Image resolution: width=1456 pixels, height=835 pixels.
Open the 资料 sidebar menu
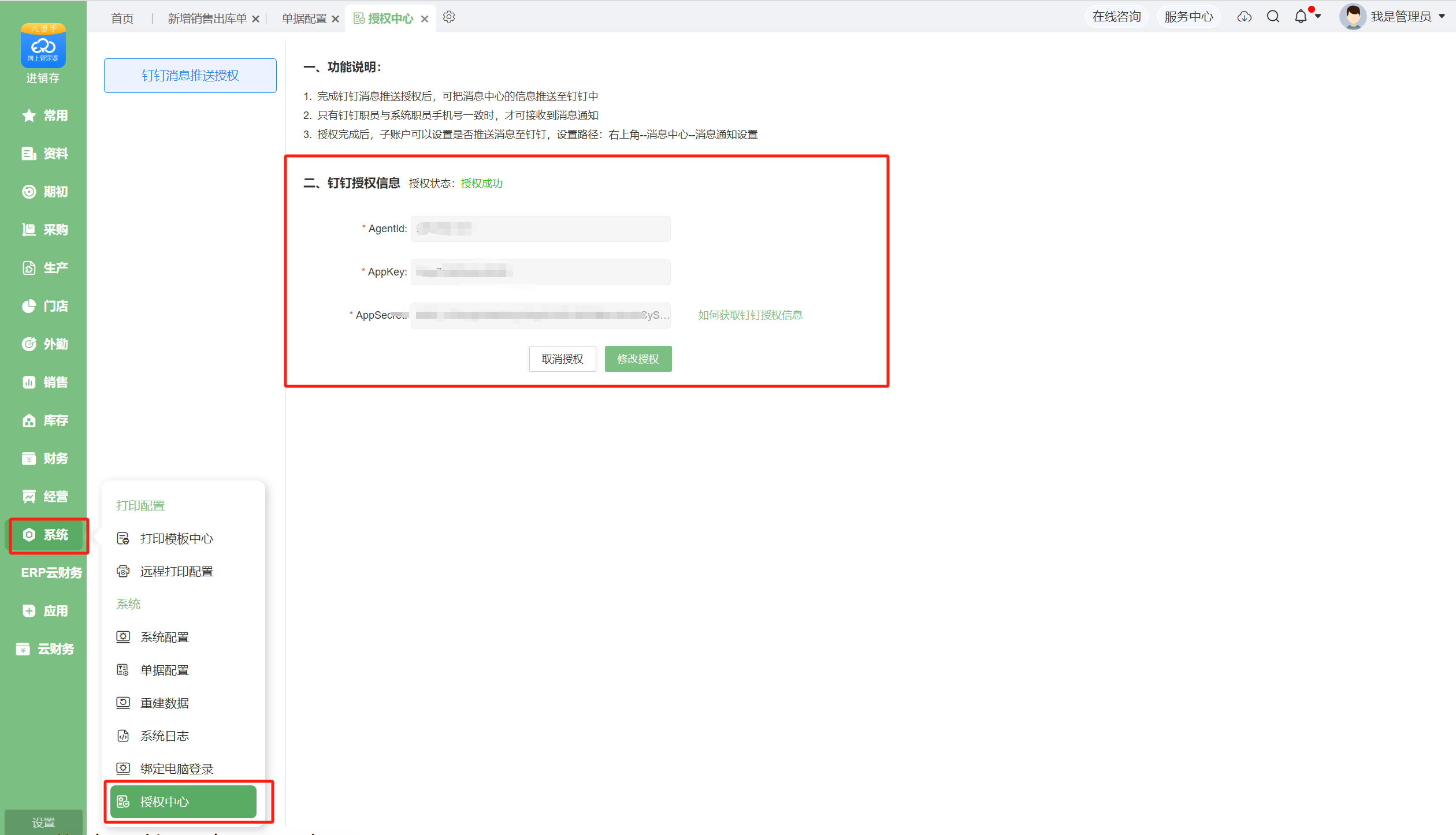pos(44,154)
